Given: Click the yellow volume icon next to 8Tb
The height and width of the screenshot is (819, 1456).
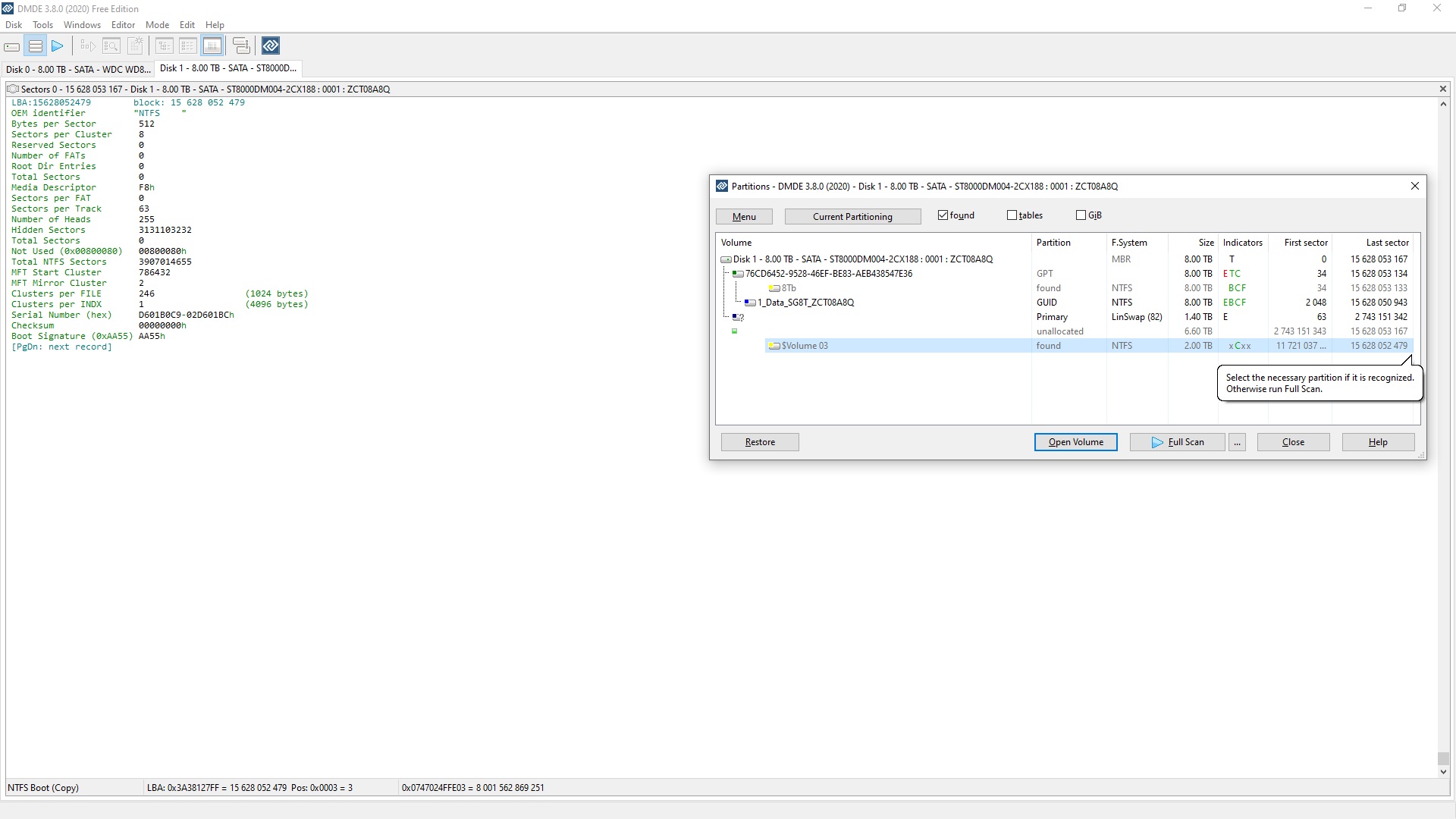Looking at the screenshot, I should click(x=774, y=288).
